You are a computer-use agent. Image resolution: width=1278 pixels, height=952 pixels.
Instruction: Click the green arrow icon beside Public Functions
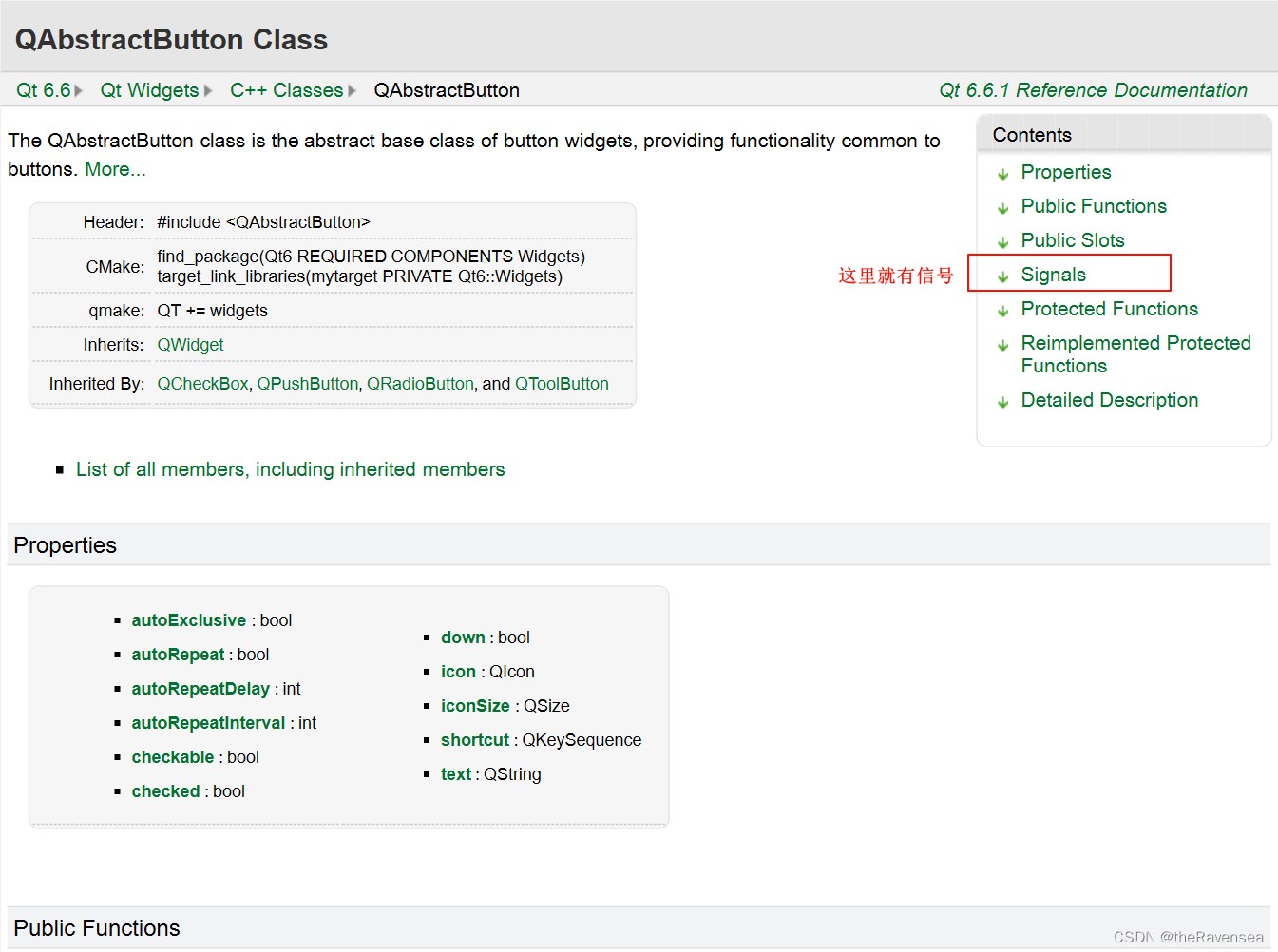point(1002,208)
